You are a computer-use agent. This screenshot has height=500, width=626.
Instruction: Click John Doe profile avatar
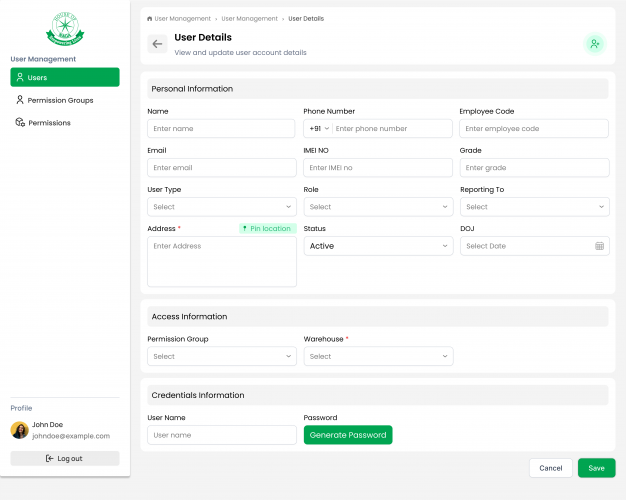tap(20, 430)
